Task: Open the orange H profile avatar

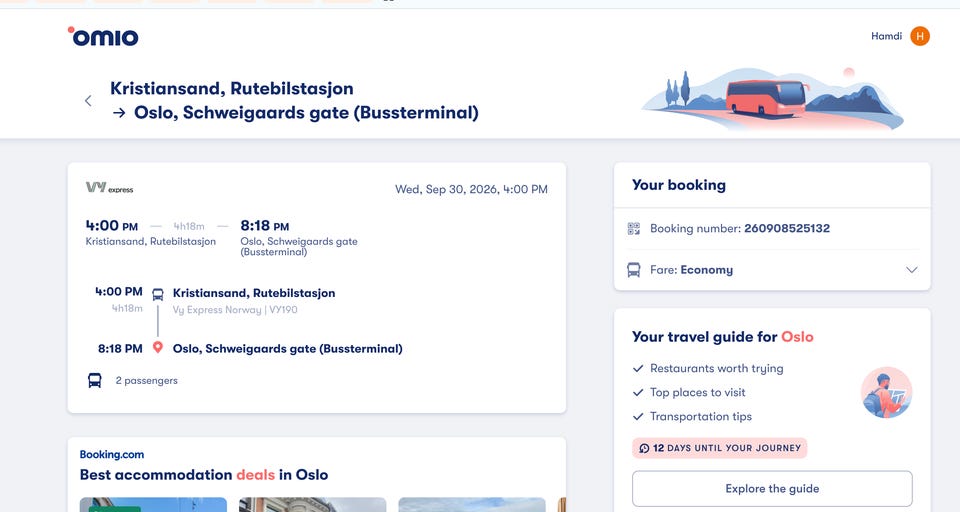Action: [920, 36]
